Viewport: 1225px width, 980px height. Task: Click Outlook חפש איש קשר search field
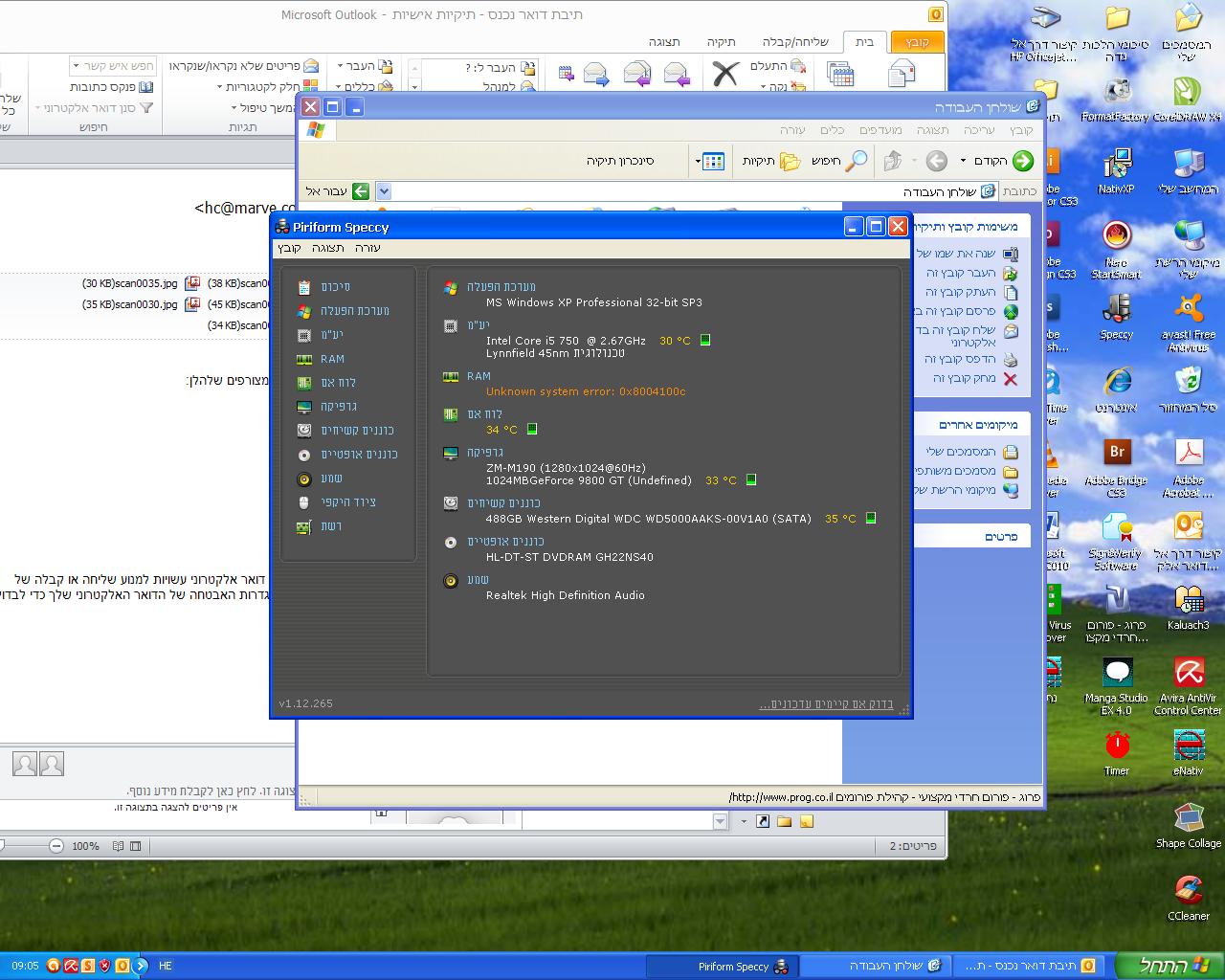[x=113, y=66]
